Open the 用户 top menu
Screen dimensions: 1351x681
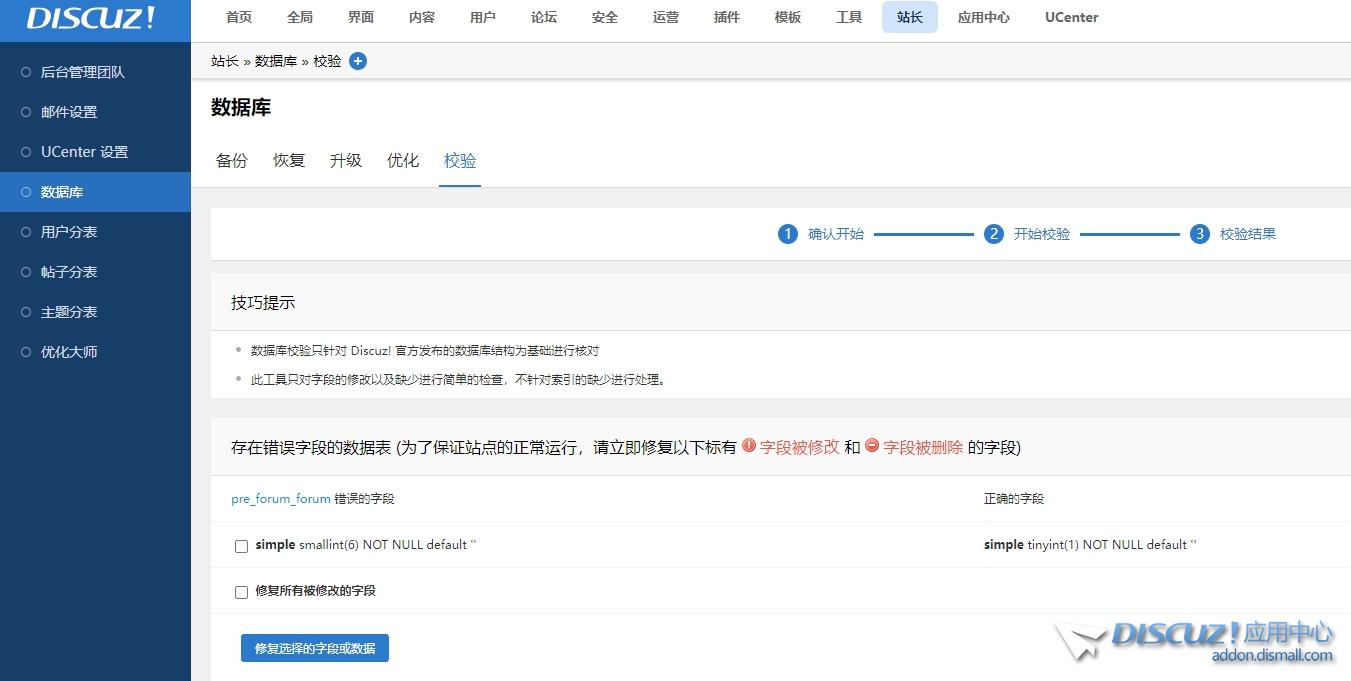[x=483, y=17]
